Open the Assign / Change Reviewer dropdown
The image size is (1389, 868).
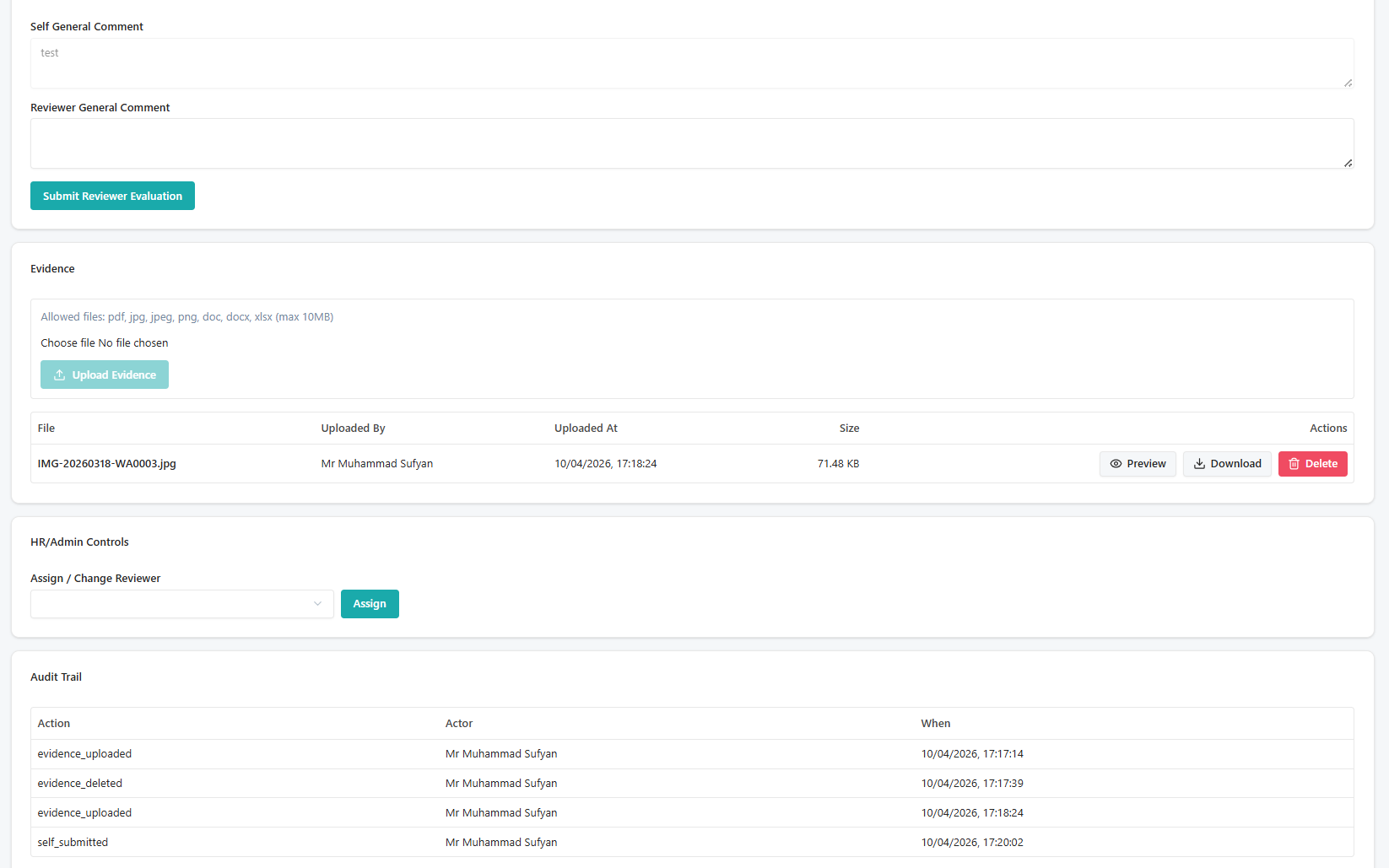coord(182,604)
